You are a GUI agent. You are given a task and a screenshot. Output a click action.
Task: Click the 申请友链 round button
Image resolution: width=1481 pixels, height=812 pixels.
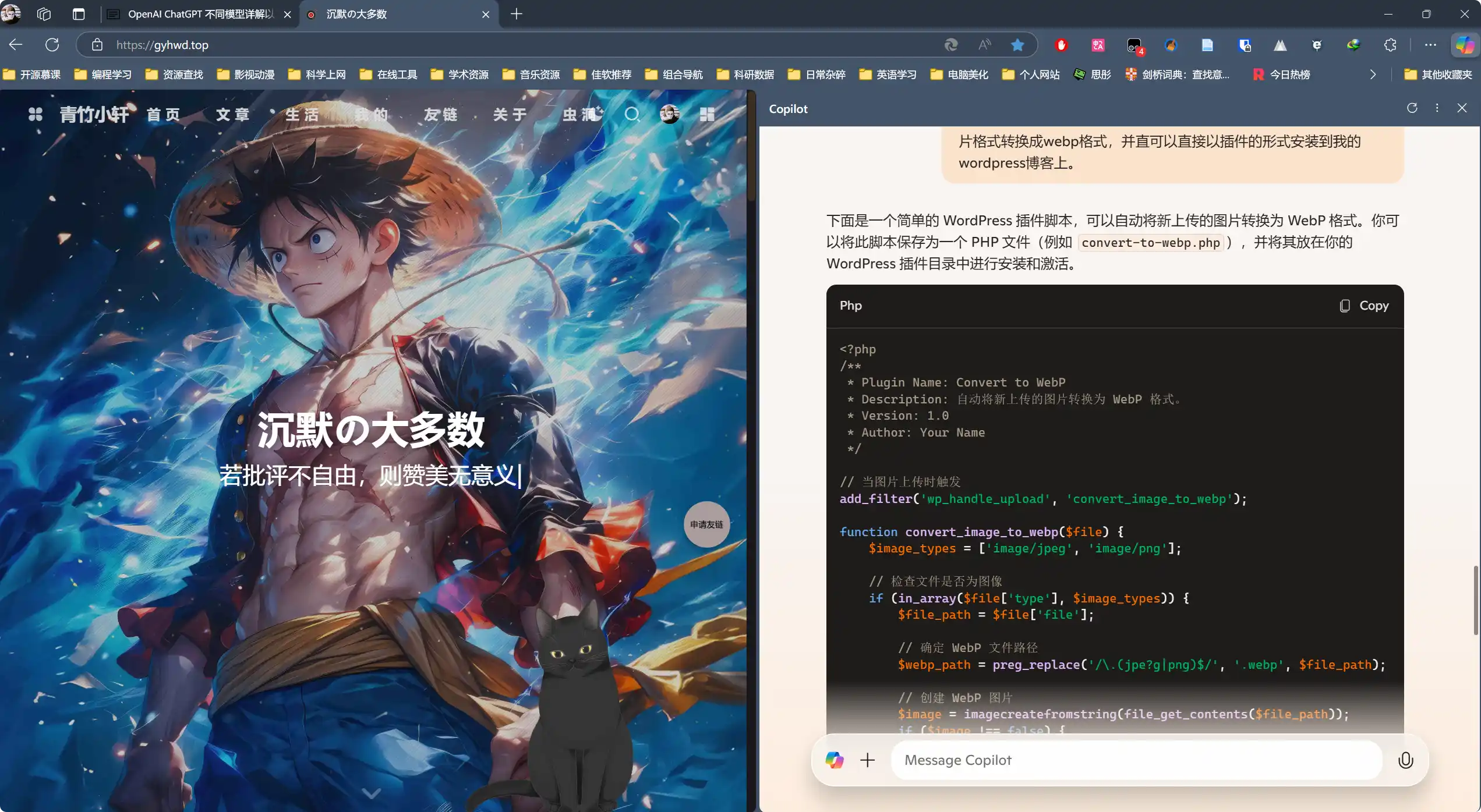(706, 524)
